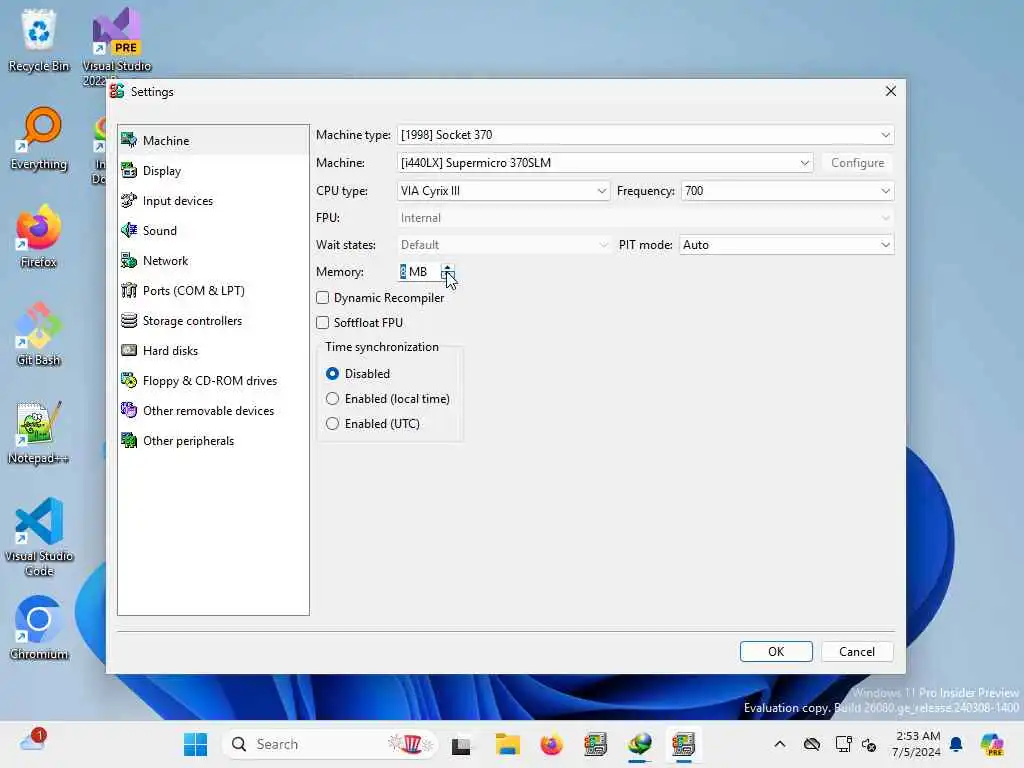Open the weather widget on the taskbar
Viewport: 1024px width, 768px height.
tap(33, 742)
